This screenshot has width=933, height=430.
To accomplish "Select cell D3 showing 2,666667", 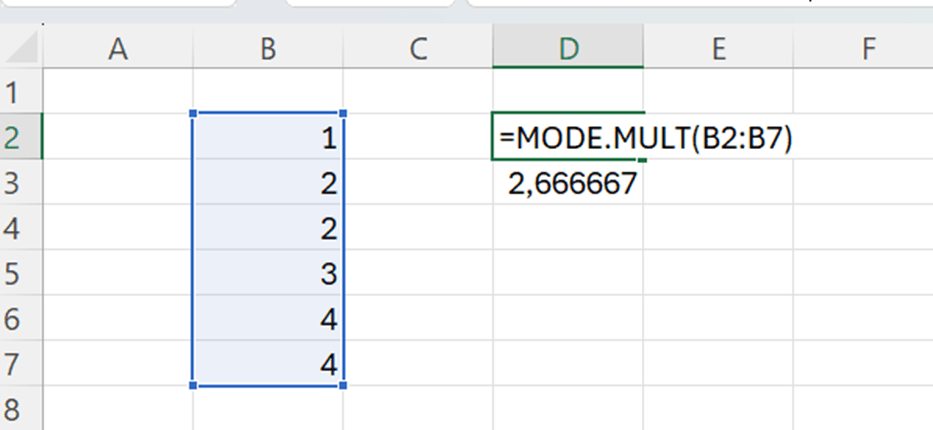I will [x=568, y=183].
